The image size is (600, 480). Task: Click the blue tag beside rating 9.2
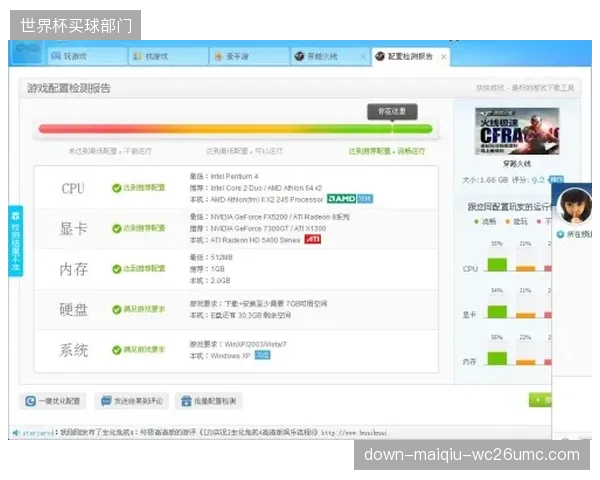tap(556, 180)
